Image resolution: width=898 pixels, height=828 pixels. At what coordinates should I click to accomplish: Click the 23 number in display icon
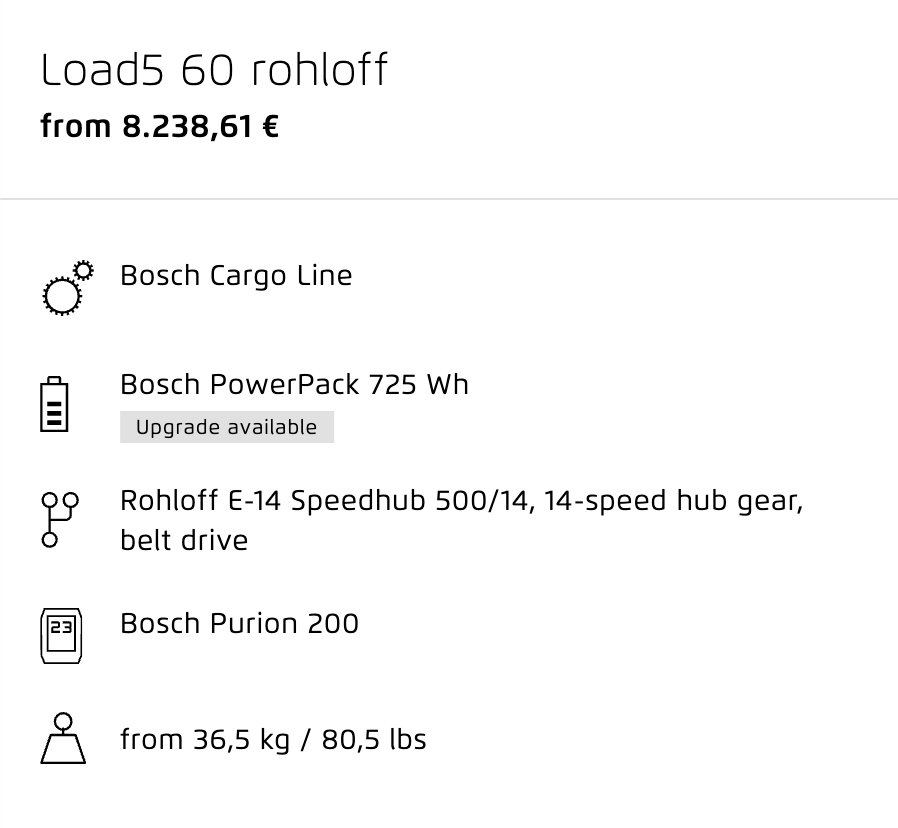point(61,627)
